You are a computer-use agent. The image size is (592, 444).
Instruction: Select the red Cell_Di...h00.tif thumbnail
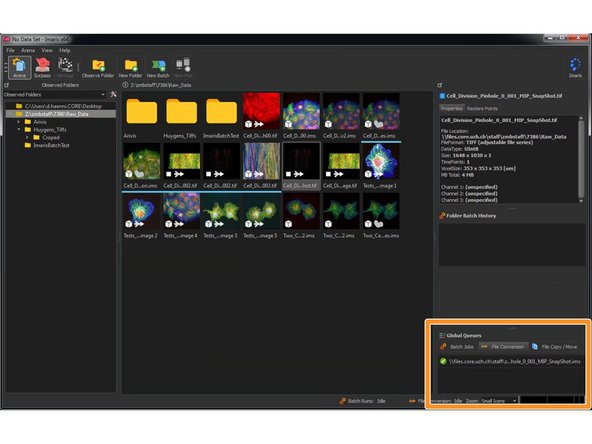tap(261, 111)
